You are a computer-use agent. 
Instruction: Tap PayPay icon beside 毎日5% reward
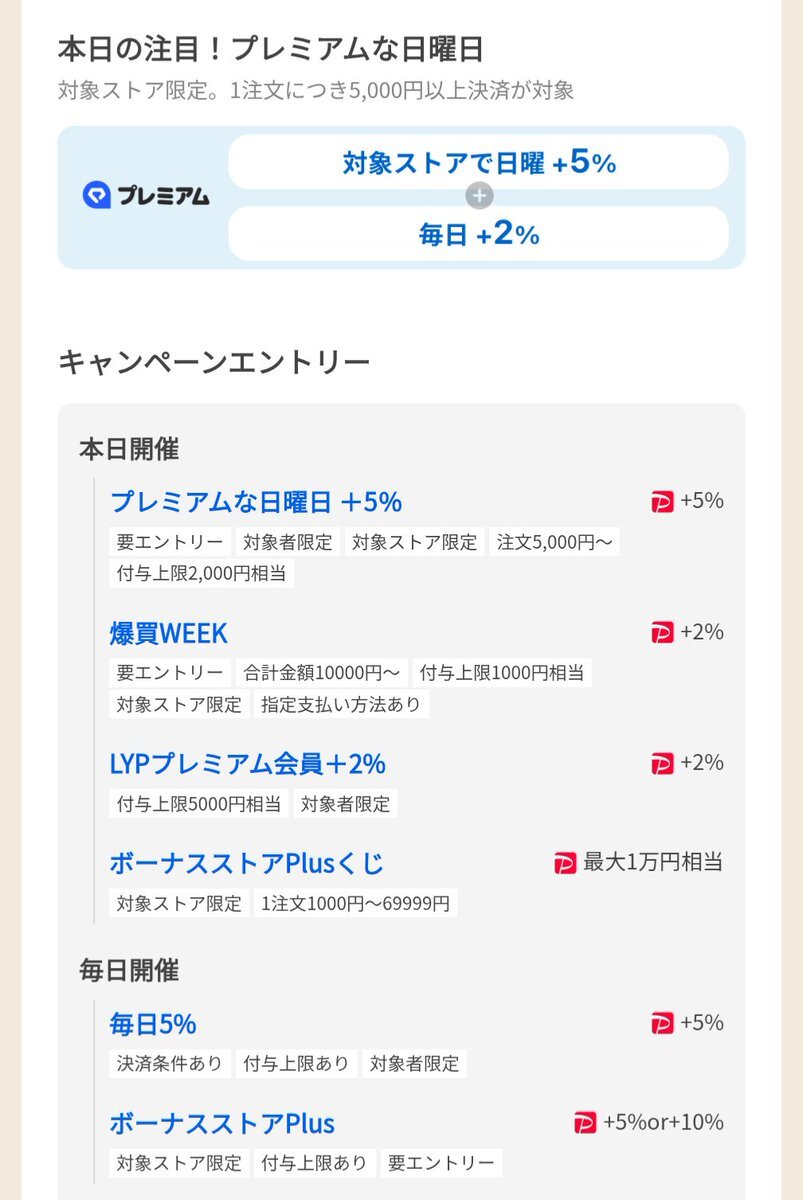[662, 1023]
